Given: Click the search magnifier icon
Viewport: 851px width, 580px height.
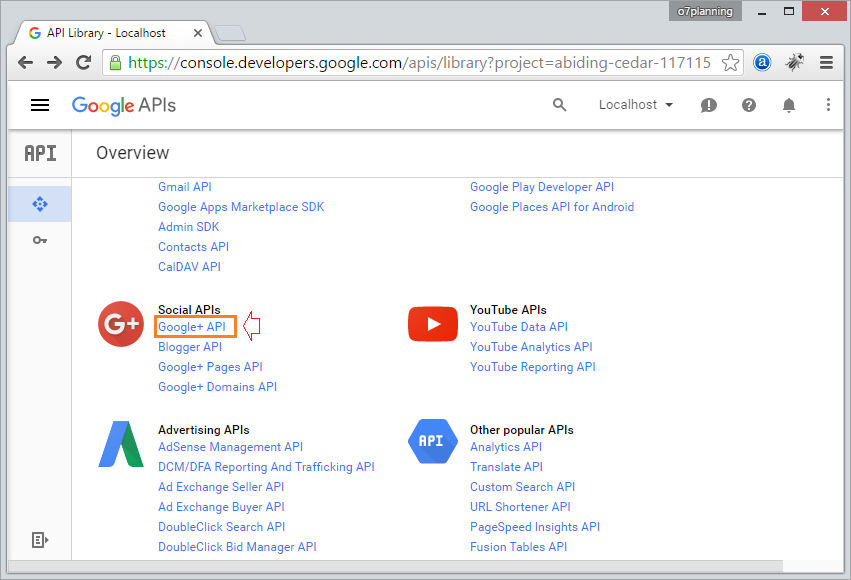Looking at the screenshot, I should [559, 105].
